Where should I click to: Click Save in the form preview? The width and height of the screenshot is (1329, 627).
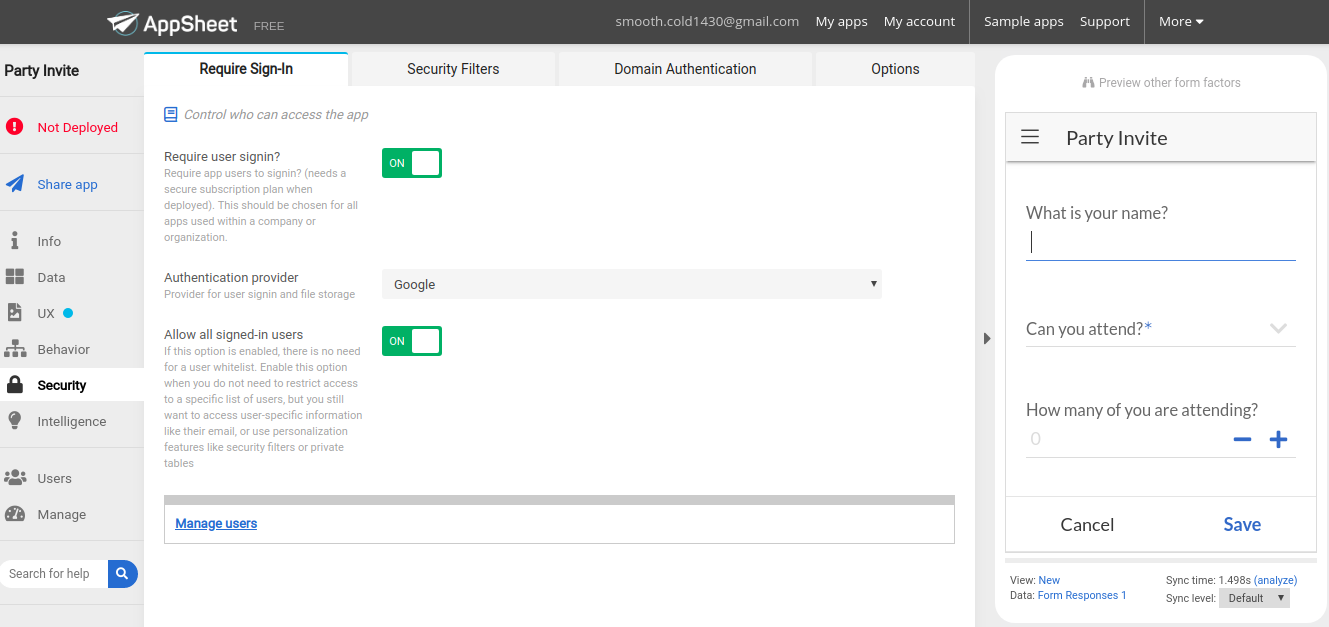1242,524
